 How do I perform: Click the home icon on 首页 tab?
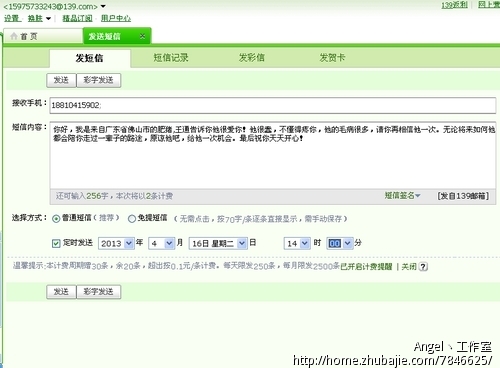(x=14, y=36)
